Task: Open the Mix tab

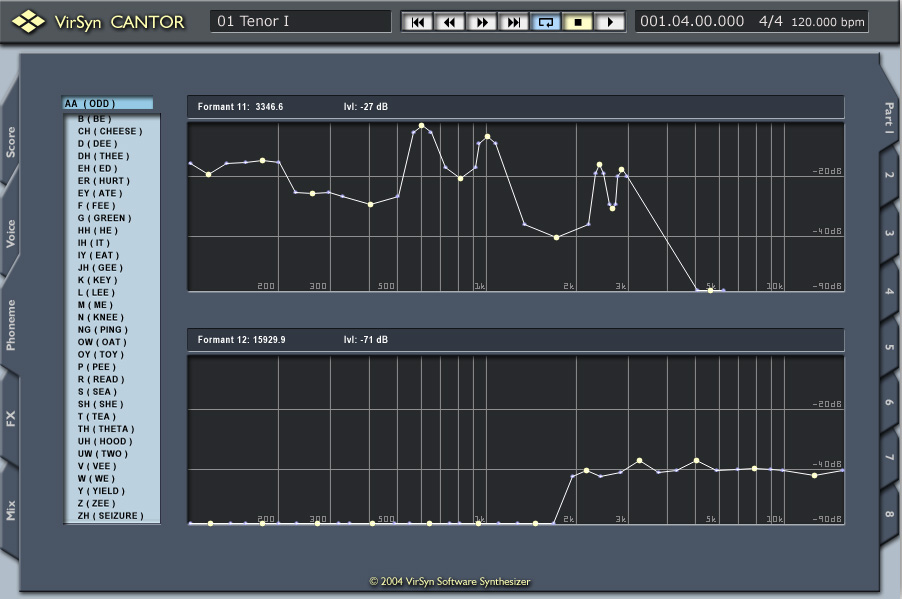Action: click(x=10, y=510)
